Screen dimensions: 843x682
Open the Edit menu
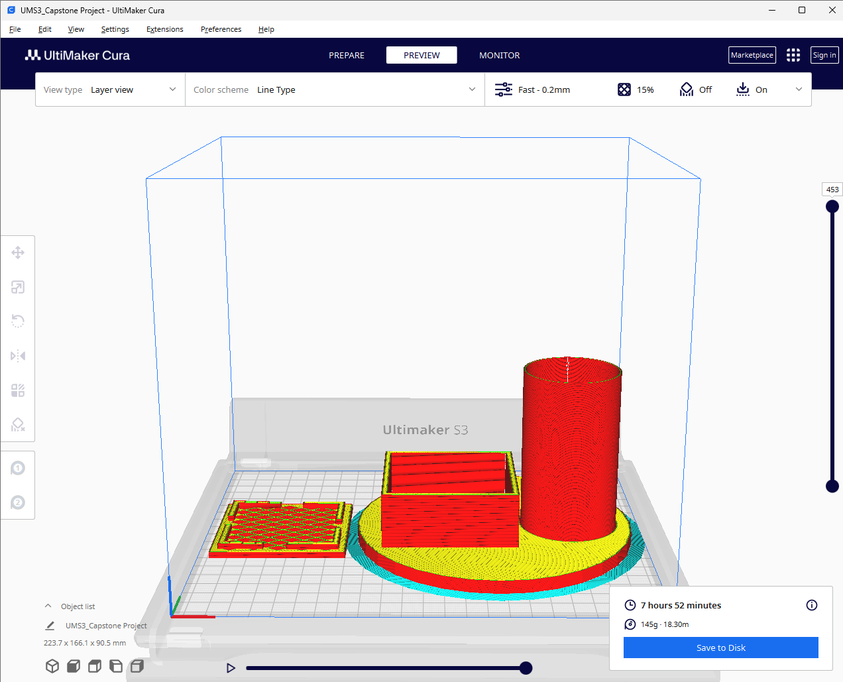(x=45, y=29)
